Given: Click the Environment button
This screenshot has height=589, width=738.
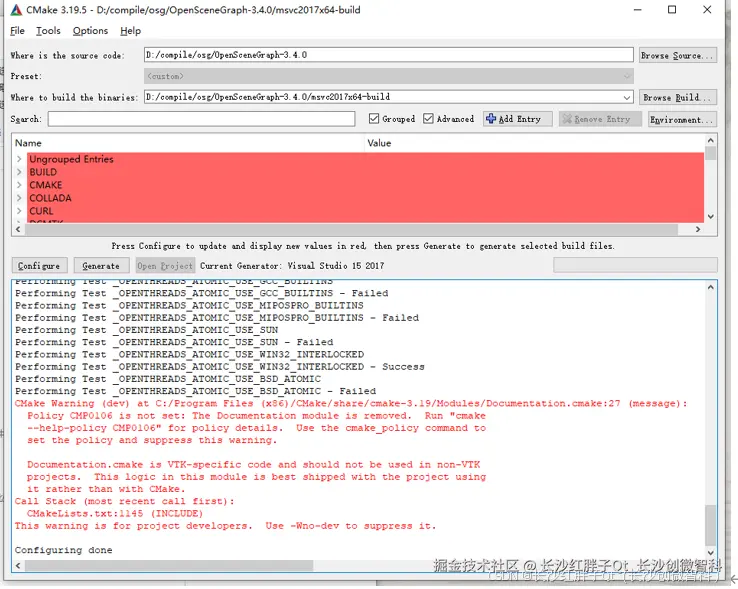Looking at the screenshot, I should 682,120.
